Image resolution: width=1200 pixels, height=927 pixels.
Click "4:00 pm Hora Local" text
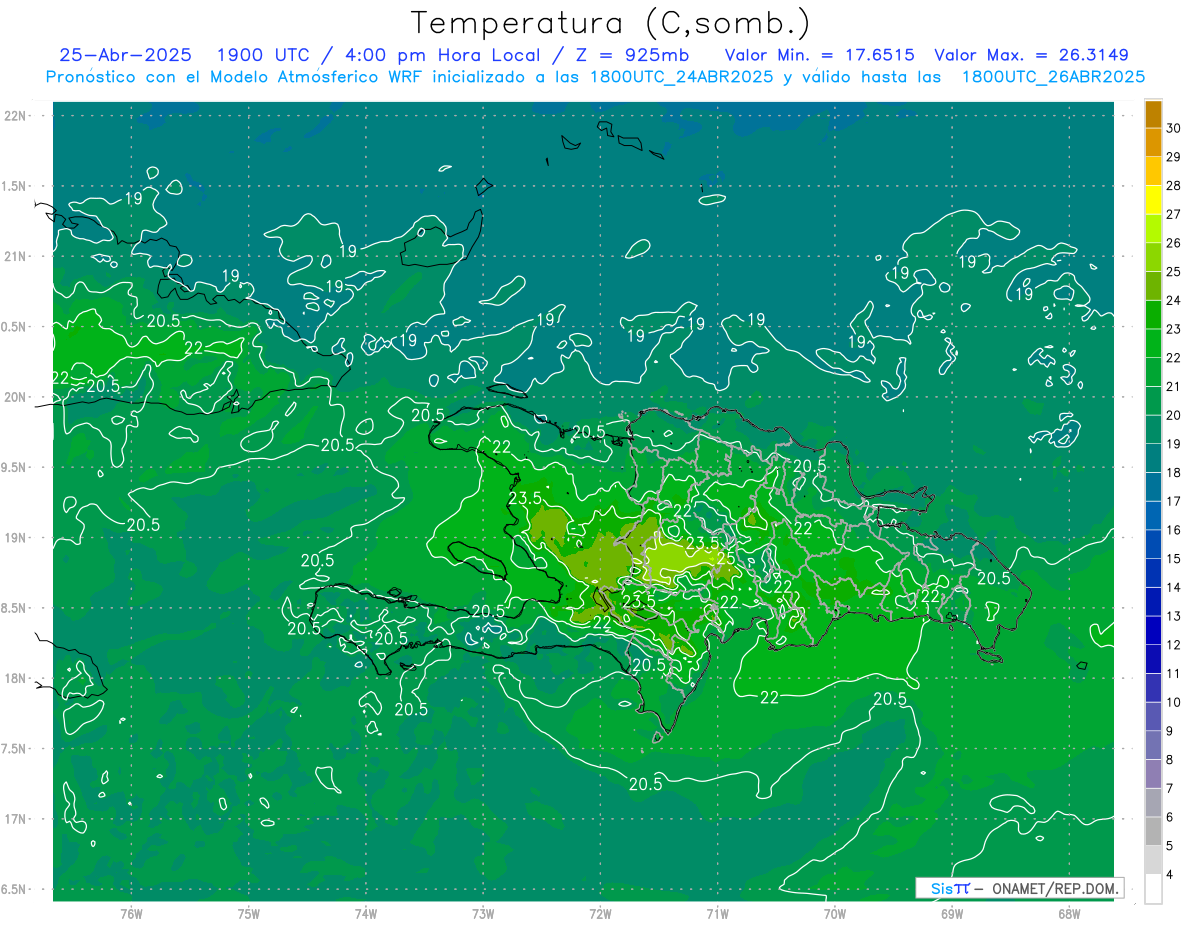click(x=444, y=55)
